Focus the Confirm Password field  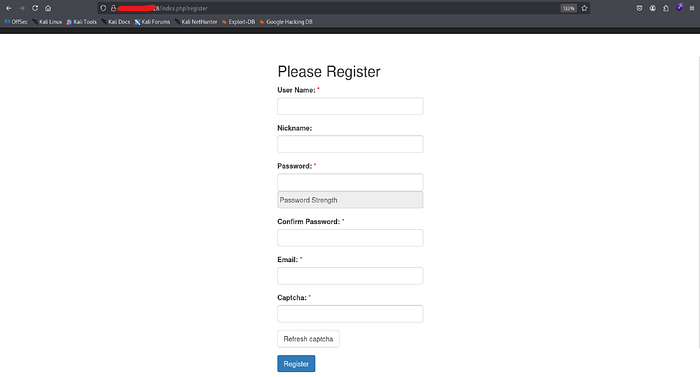tap(350, 238)
